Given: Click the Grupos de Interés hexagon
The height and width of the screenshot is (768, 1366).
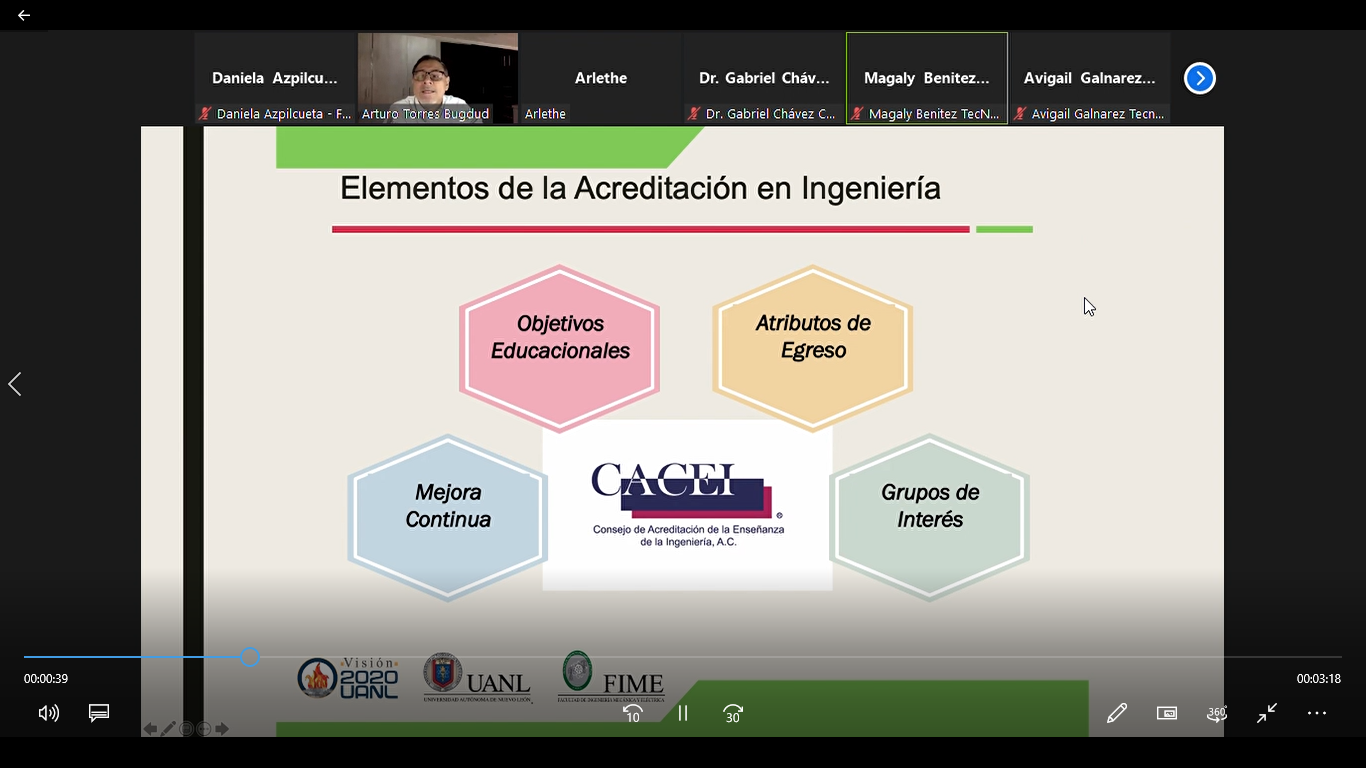Looking at the screenshot, I should pyautogui.click(x=930, y=517).
